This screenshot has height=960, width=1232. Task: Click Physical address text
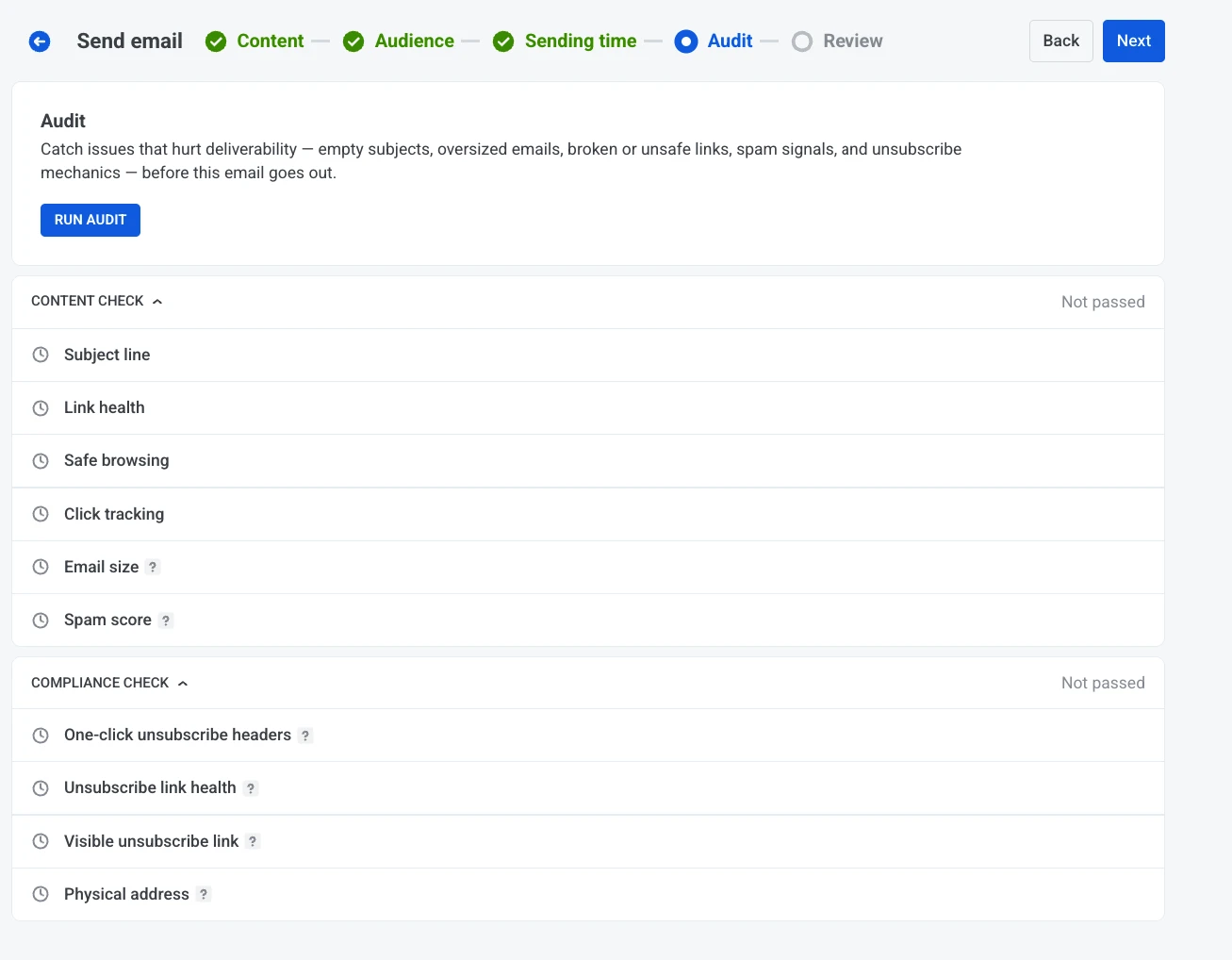point(126,894)
